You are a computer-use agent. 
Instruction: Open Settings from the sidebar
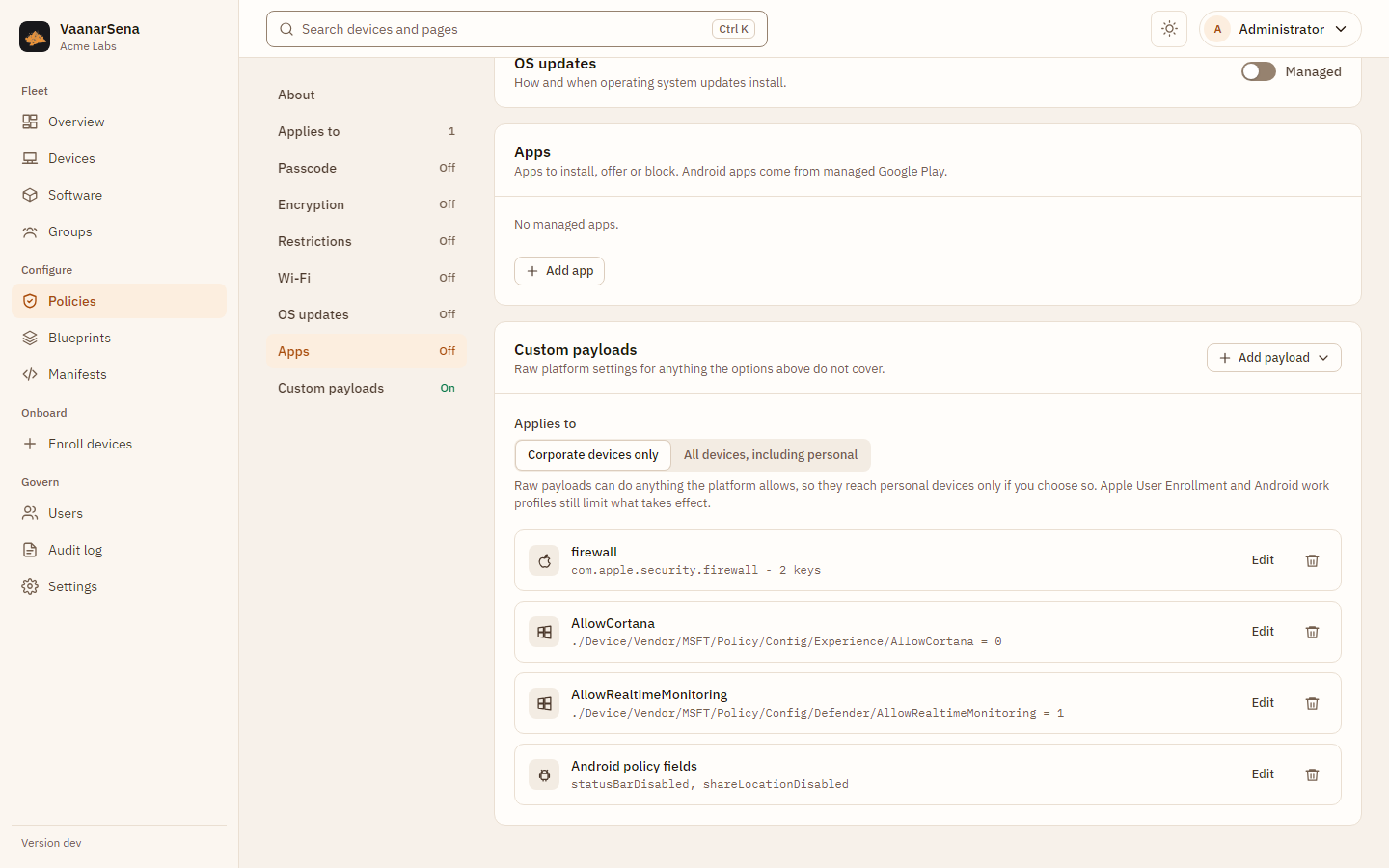[119, 586]
